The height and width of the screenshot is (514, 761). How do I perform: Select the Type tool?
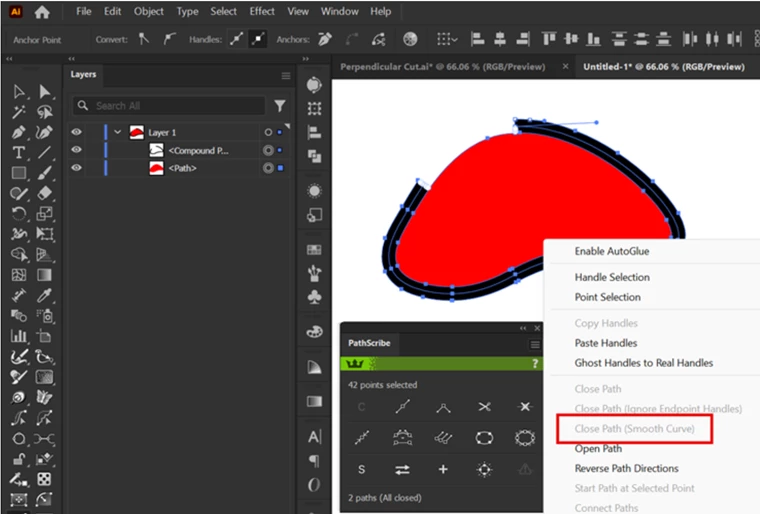pos(18,152)
